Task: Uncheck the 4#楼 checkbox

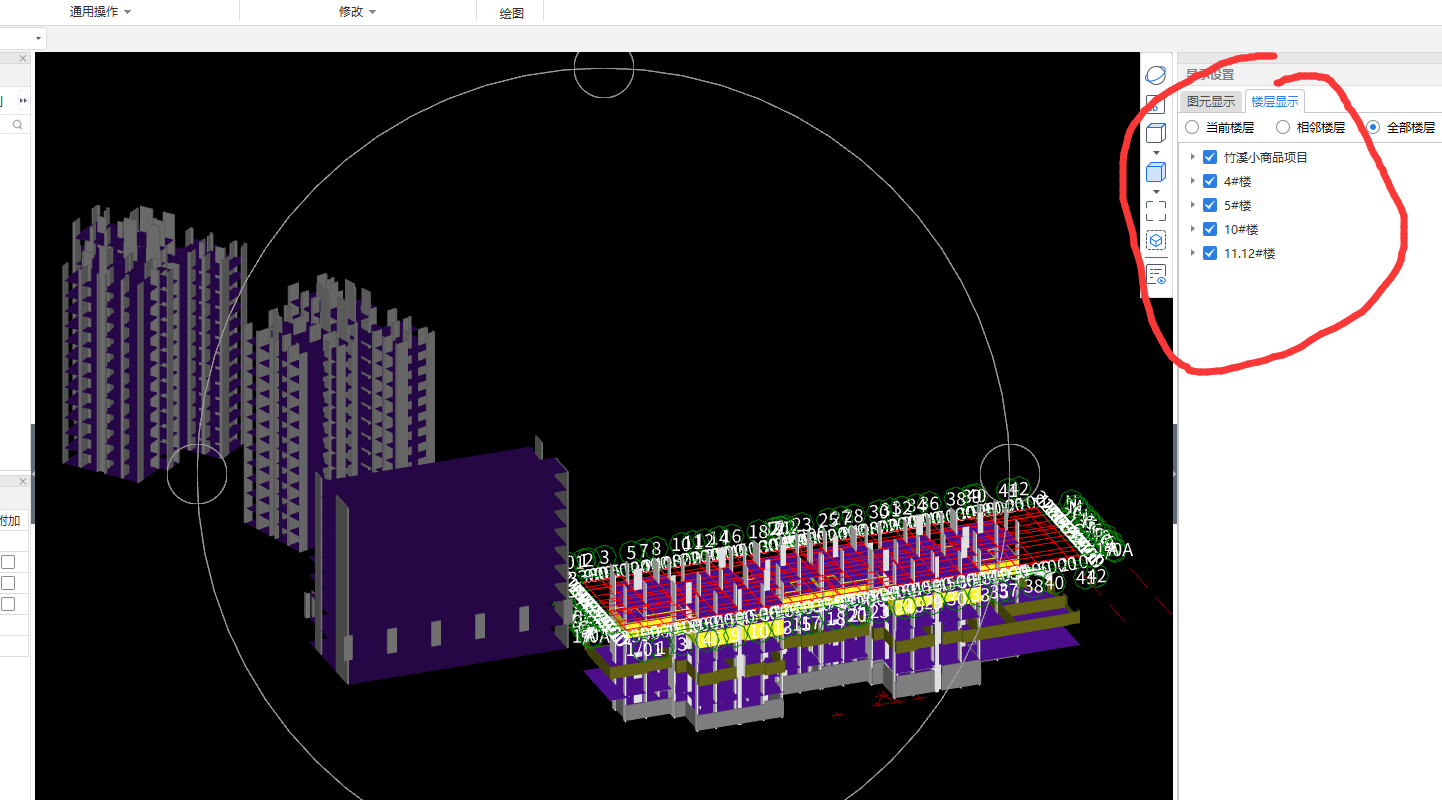Action: coord(1210,181)
